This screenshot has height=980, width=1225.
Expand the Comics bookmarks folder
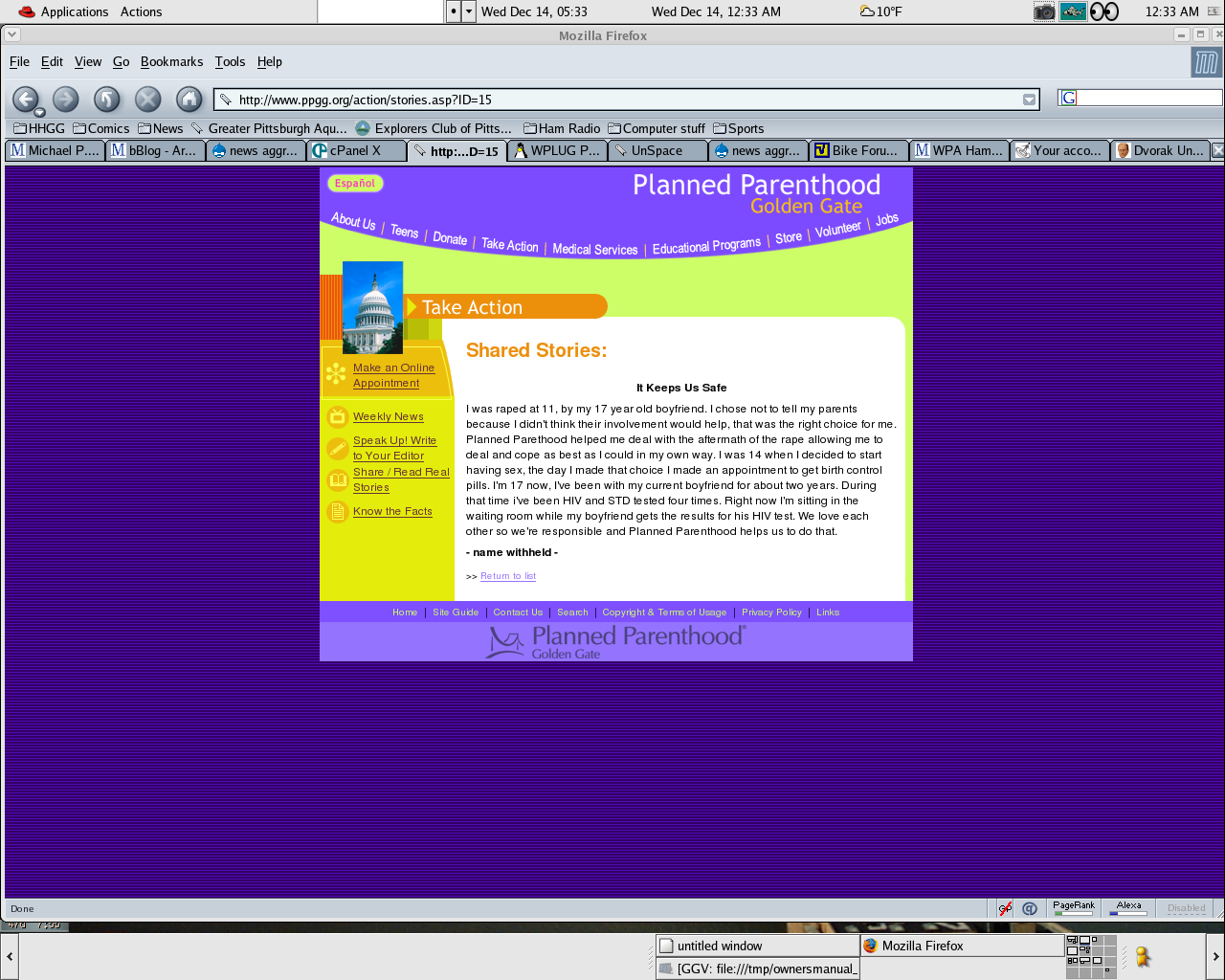click(101, 128)
